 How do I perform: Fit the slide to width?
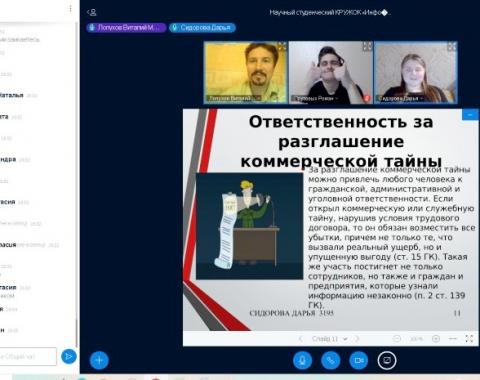click(453, 339)
